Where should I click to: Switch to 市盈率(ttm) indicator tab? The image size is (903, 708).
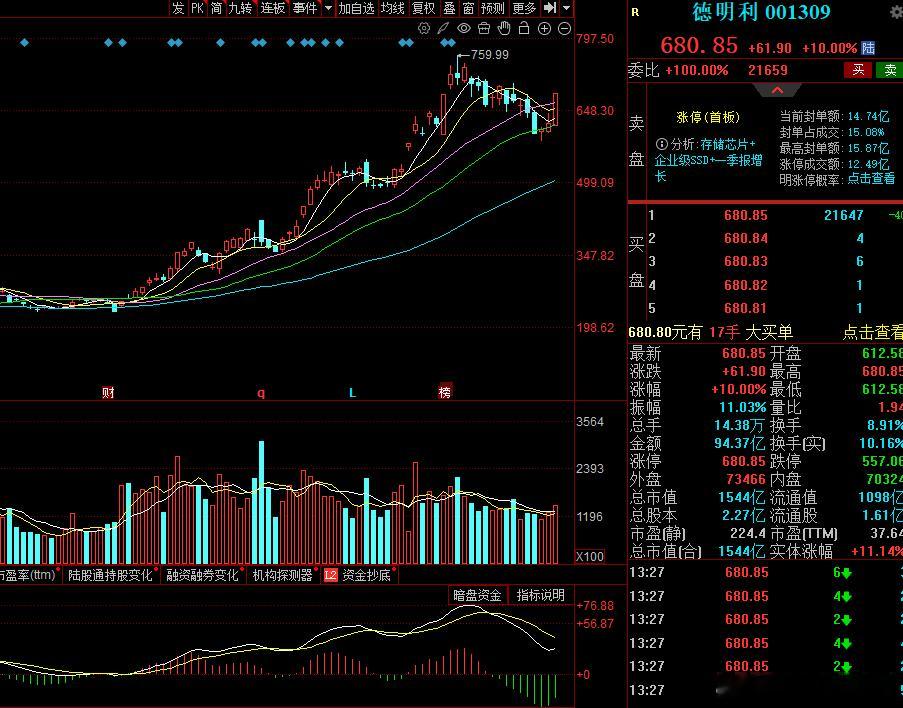[x=29, y=575]
